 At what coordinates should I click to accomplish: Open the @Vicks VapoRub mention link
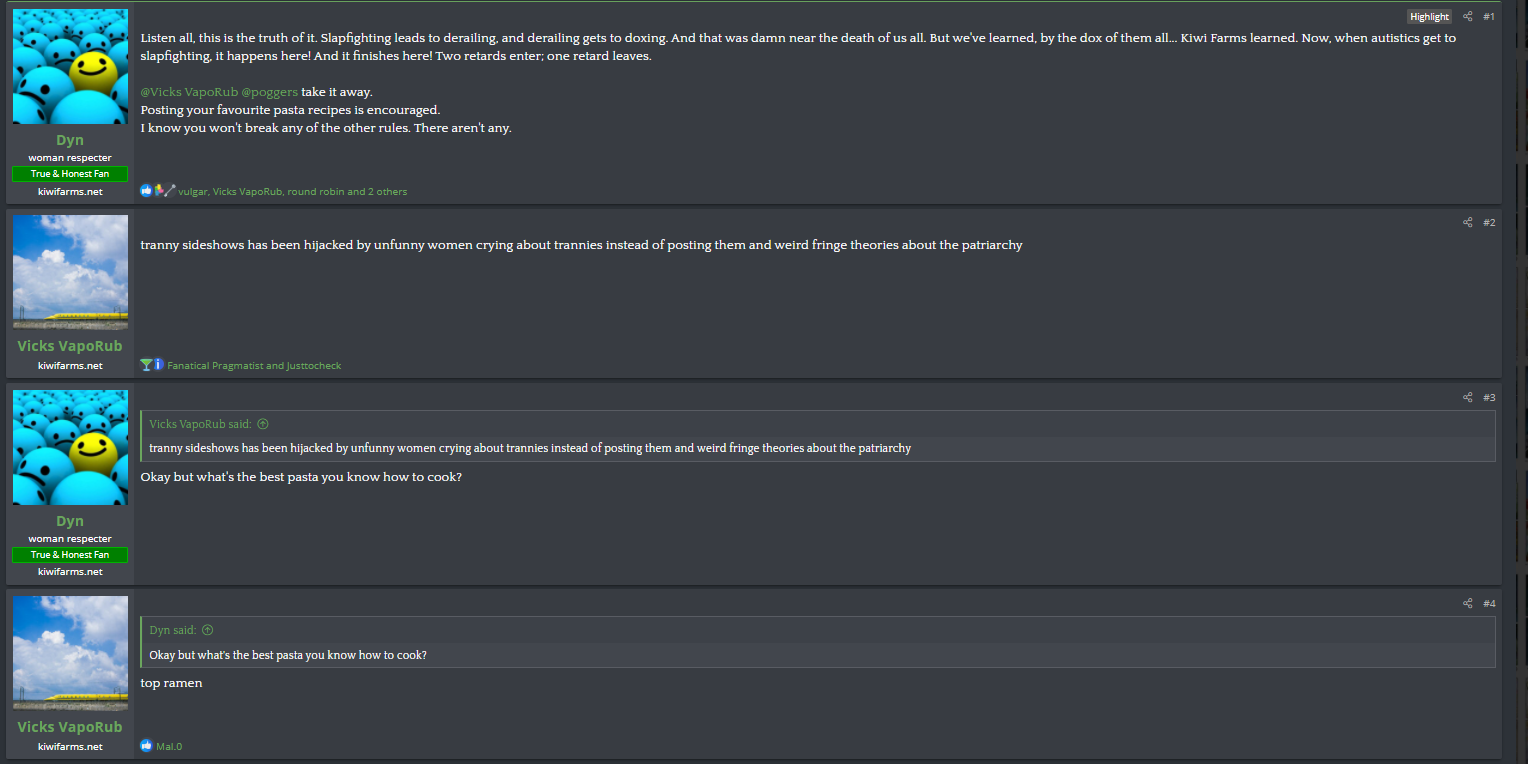[x=189, y=92]
